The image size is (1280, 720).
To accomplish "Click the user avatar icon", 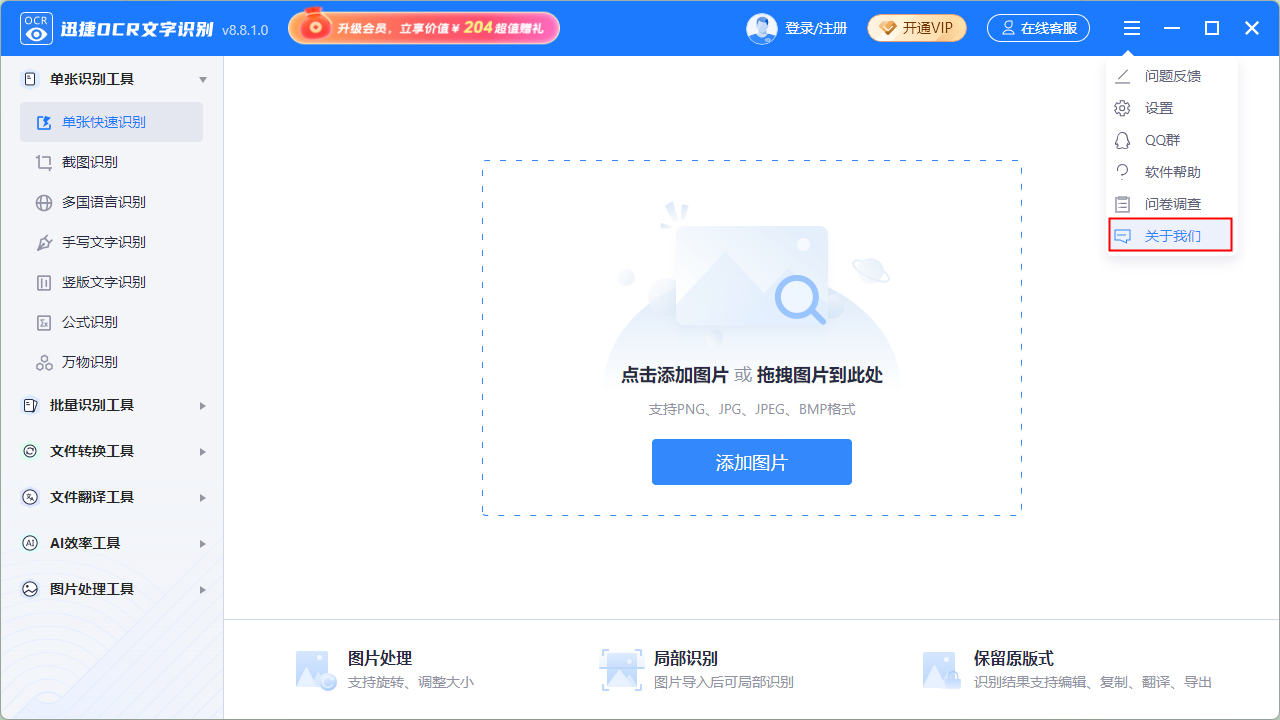I will click(x=762, y=28).
